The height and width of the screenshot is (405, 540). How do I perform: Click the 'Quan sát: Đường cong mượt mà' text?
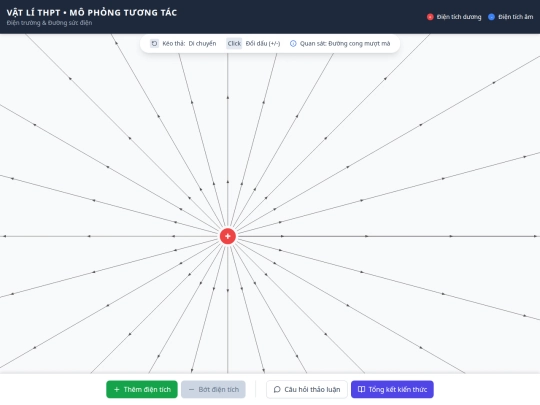(345, 43)
